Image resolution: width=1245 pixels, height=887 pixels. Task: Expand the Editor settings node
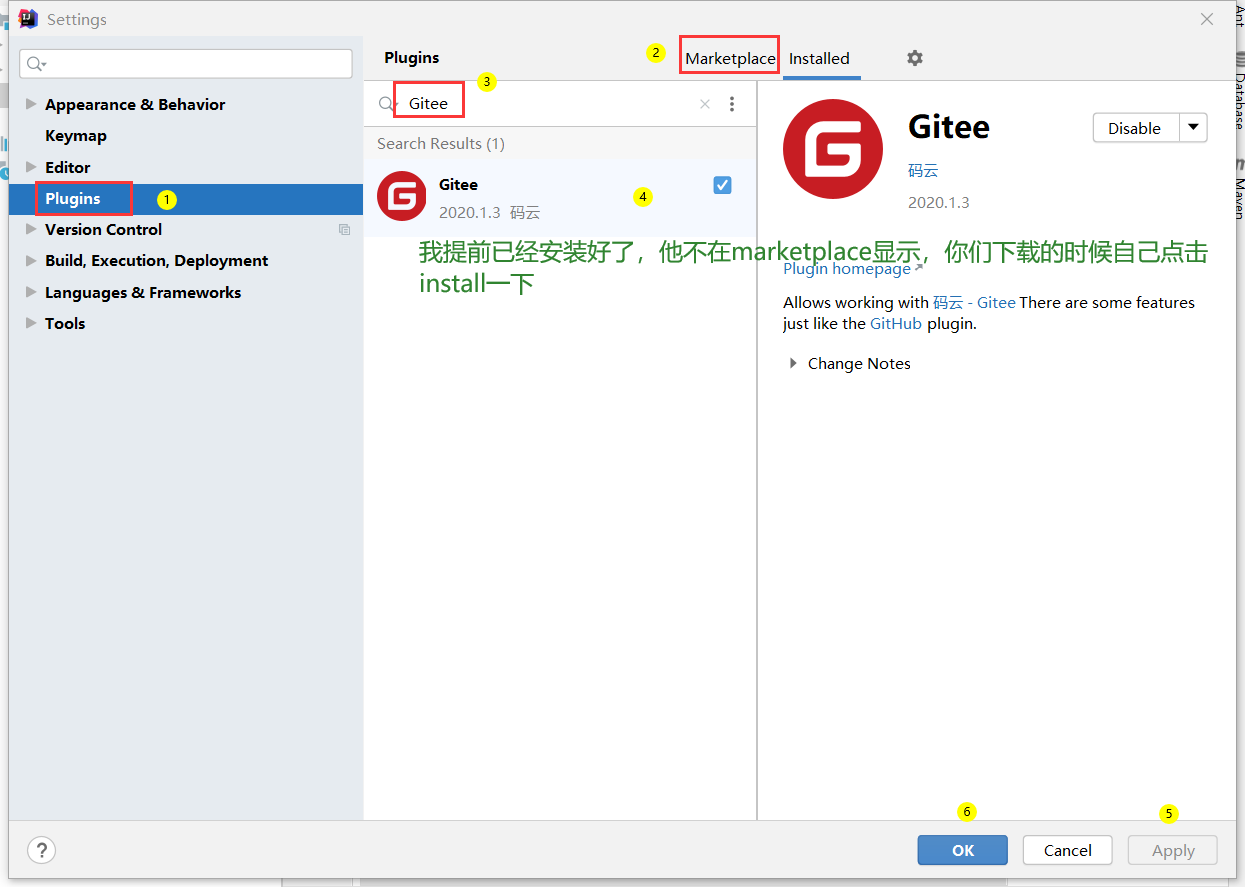pos(31,167)
